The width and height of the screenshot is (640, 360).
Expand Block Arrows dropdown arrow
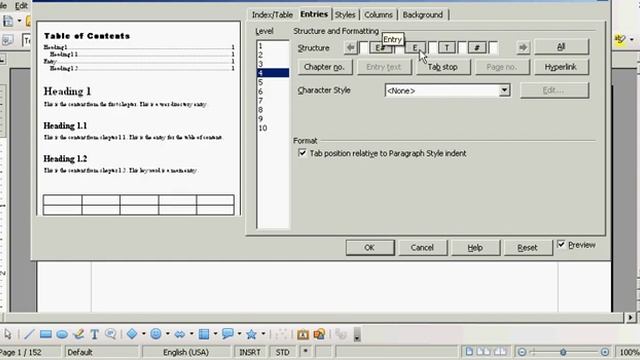click(x=191, y=334)
